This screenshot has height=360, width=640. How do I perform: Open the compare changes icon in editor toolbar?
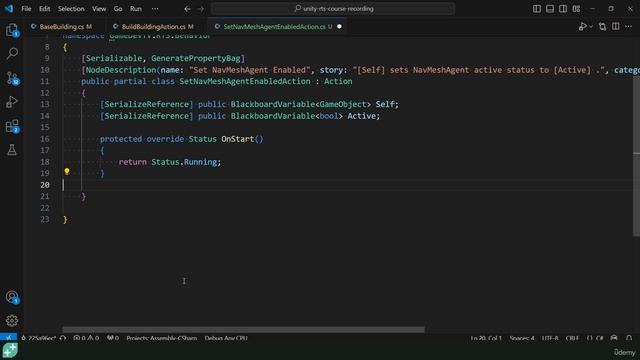(x=602, y=27)
